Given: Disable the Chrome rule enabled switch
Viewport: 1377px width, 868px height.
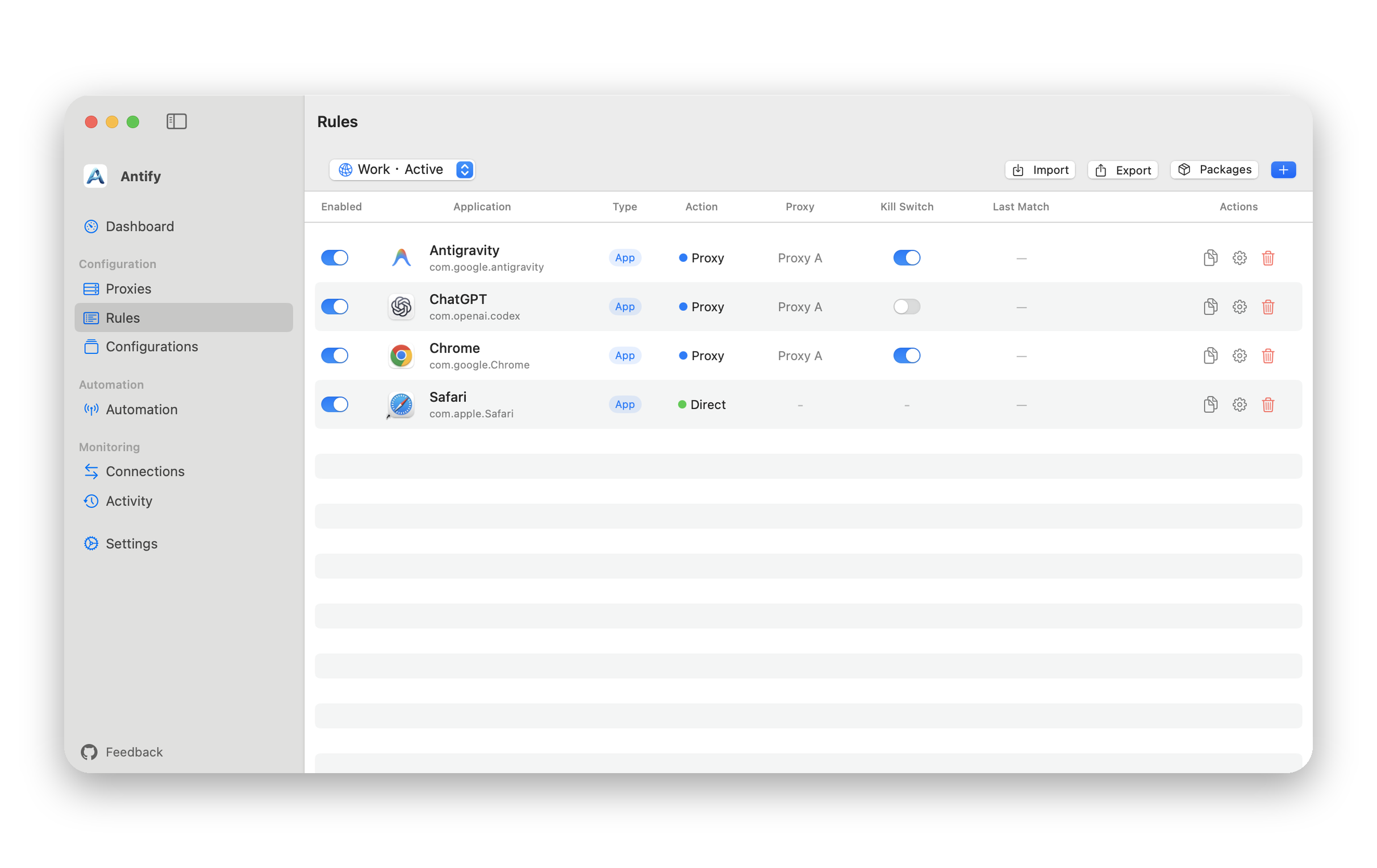Looking at the screenshot, I should click(335, 356).
